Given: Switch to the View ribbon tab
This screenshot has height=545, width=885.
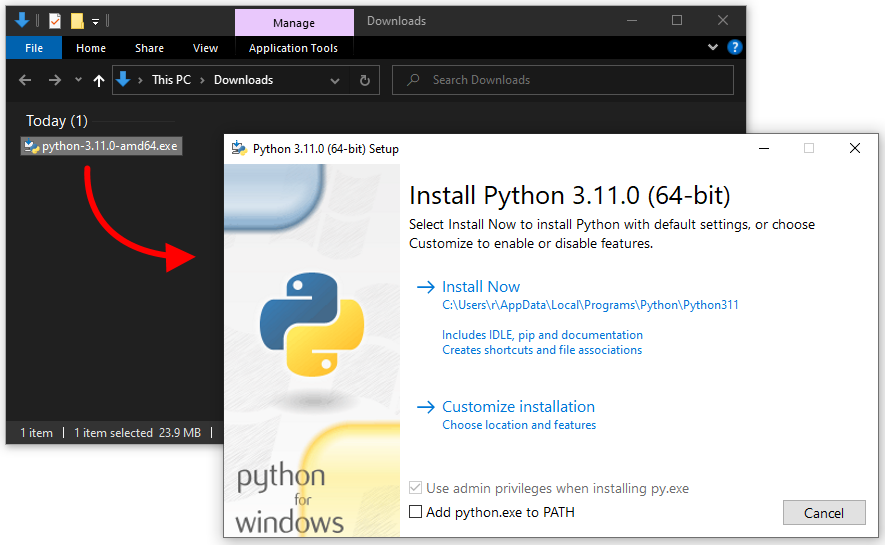Looking at the screenshot, I should [205, 48].
